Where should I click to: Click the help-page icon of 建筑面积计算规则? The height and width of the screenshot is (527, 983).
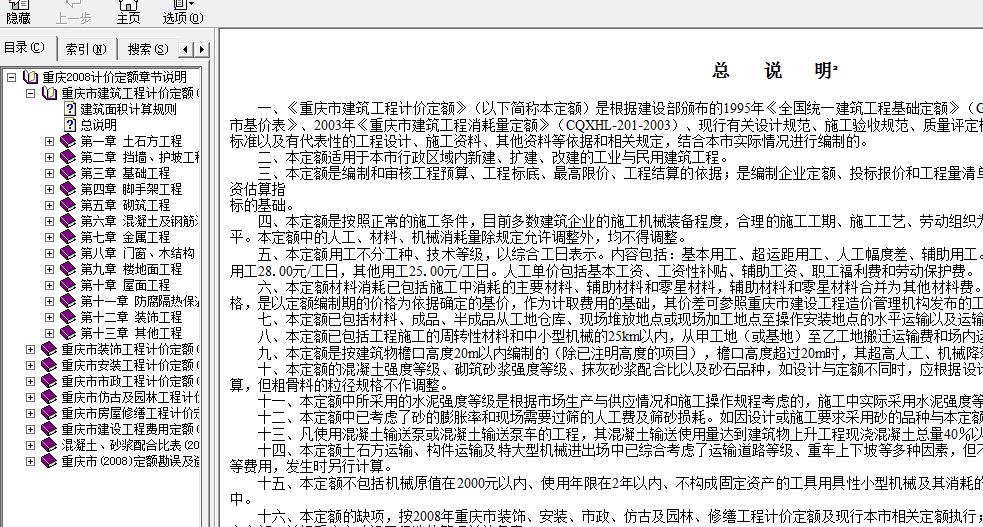pyautogui.click(x=70, y=109)
